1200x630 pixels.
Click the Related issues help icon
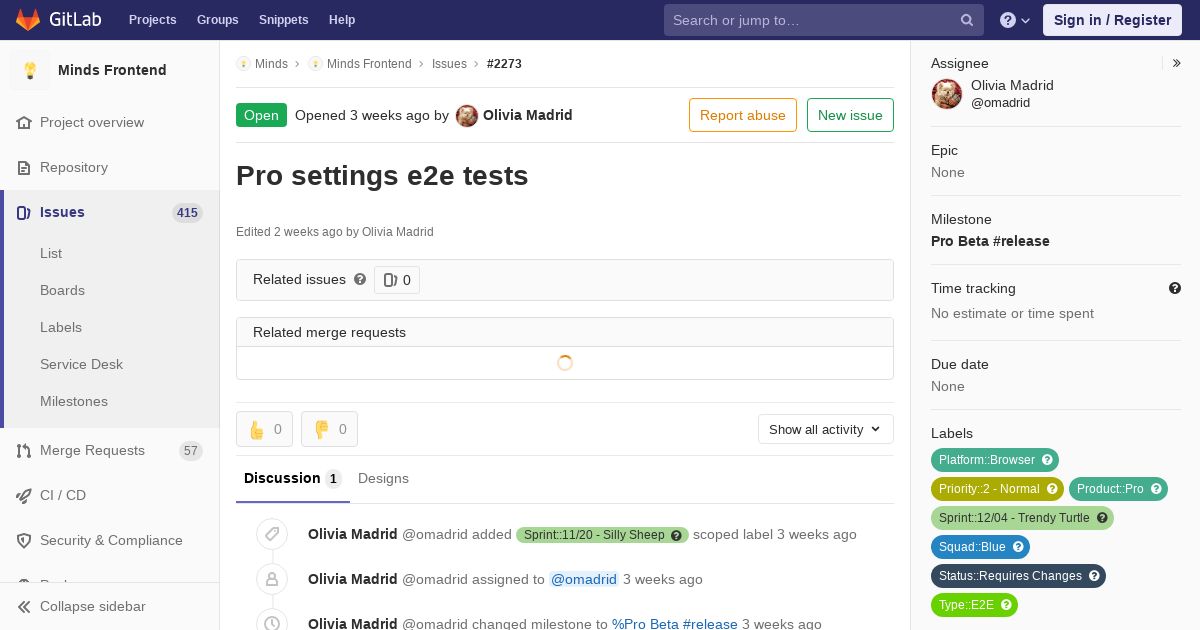click(x=360, y=280)
